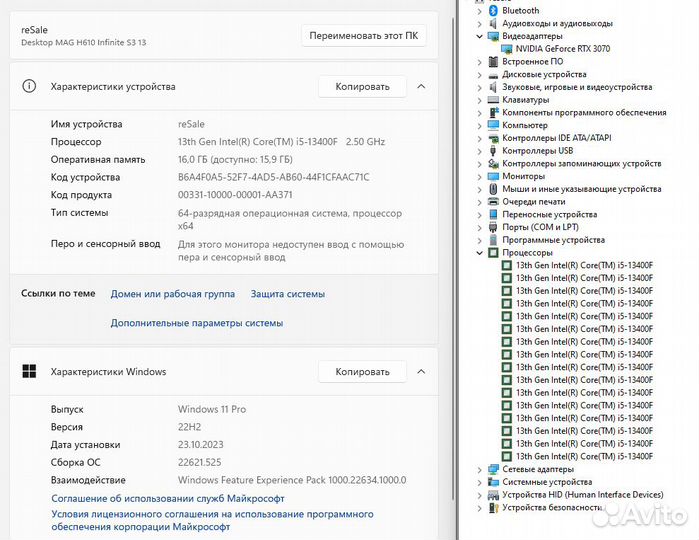Click the processor value i5-13400F 2.50 GHz

click(x=281, y=142)
